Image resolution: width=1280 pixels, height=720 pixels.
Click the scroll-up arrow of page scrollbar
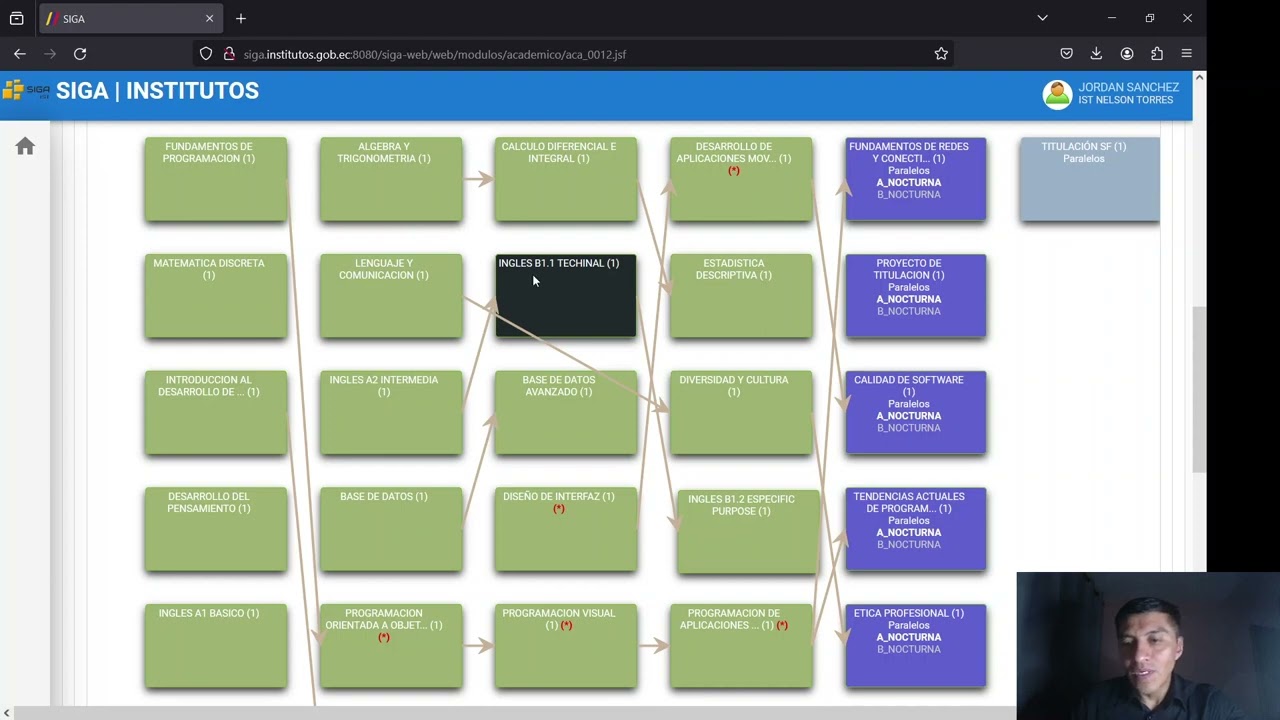click(1199, 78)
